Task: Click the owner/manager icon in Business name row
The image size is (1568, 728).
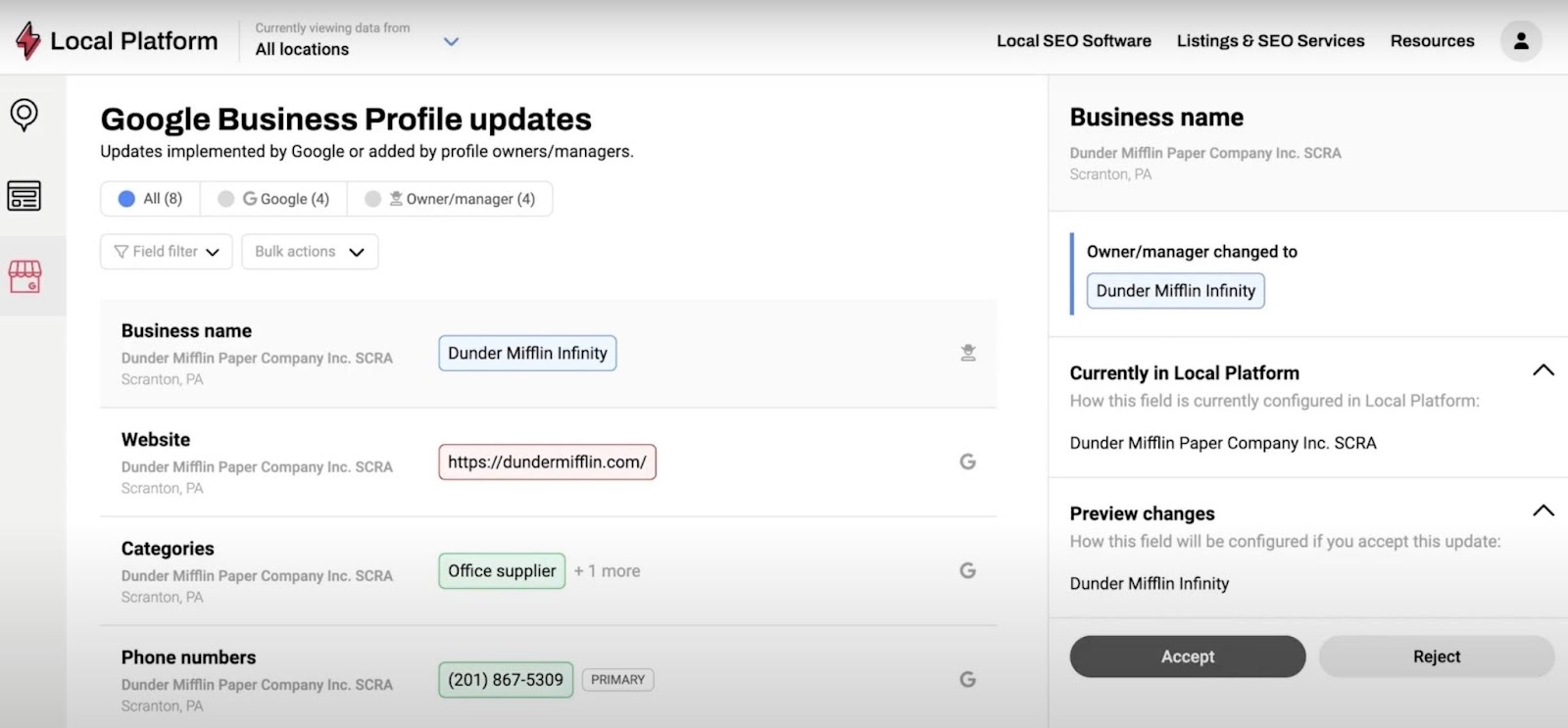Action: 967,353
